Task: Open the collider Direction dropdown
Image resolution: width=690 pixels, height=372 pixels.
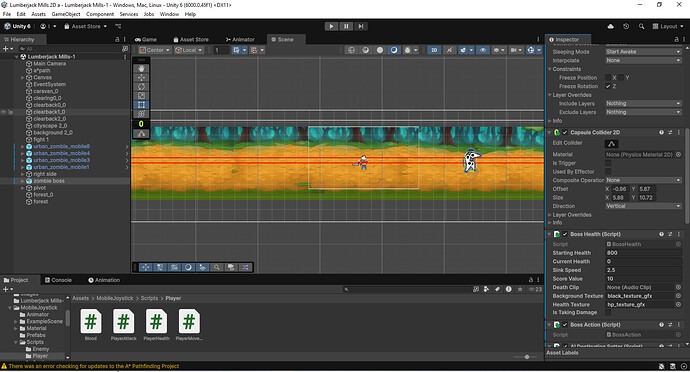Action: (x=643, y=206)
